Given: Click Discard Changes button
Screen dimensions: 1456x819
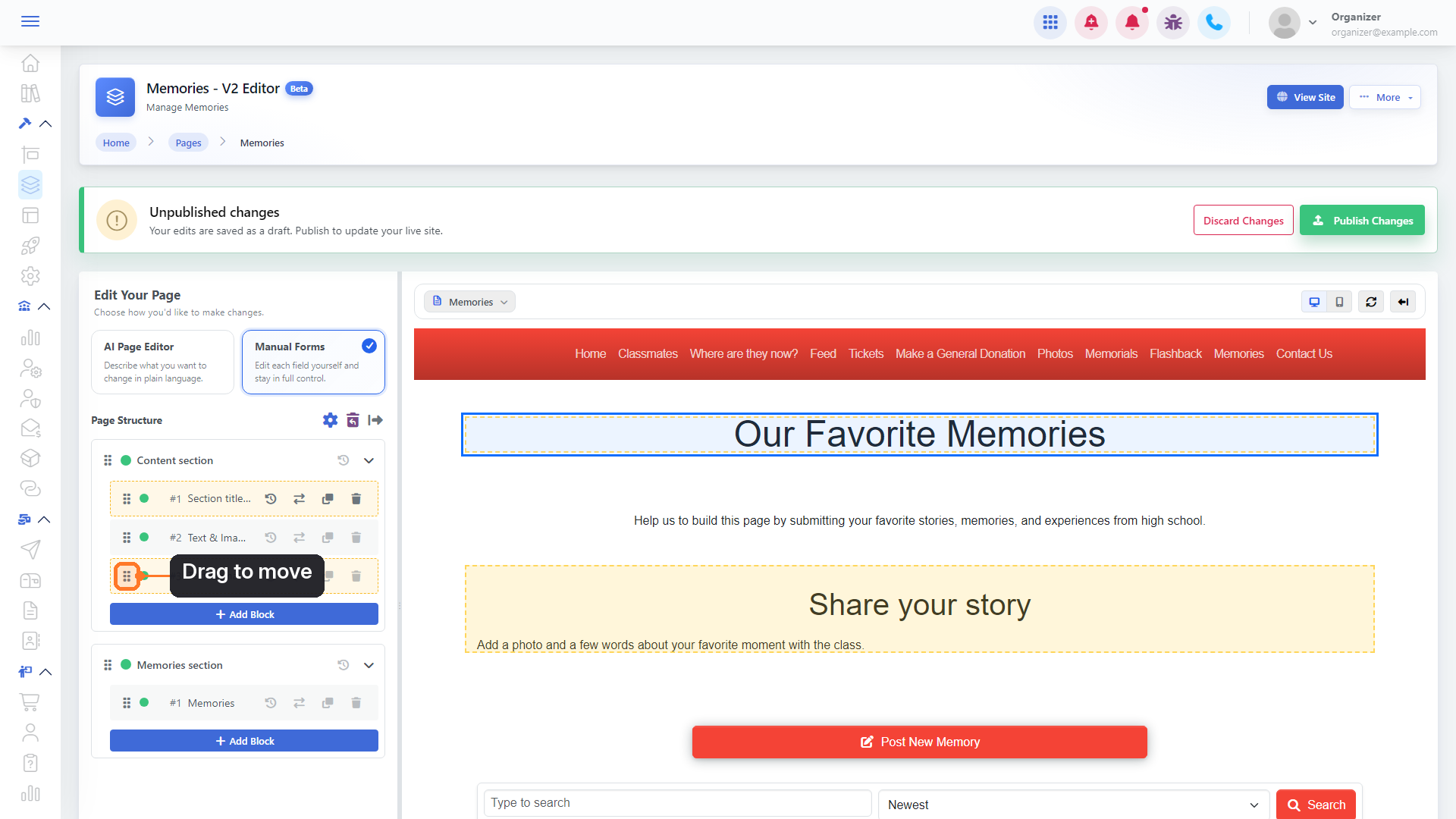Looking at the screenshot, I should pos(1243,220).
